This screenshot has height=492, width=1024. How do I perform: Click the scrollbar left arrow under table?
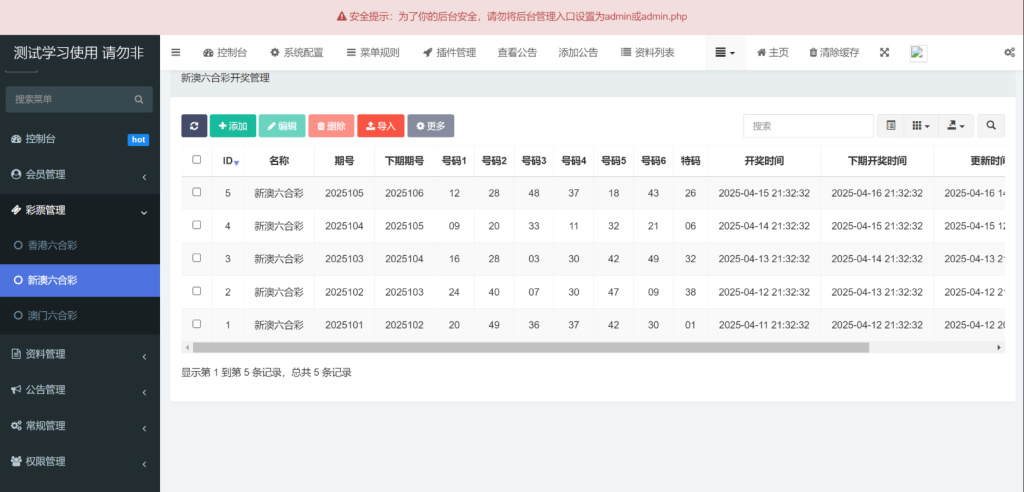(x=187, y=348)
